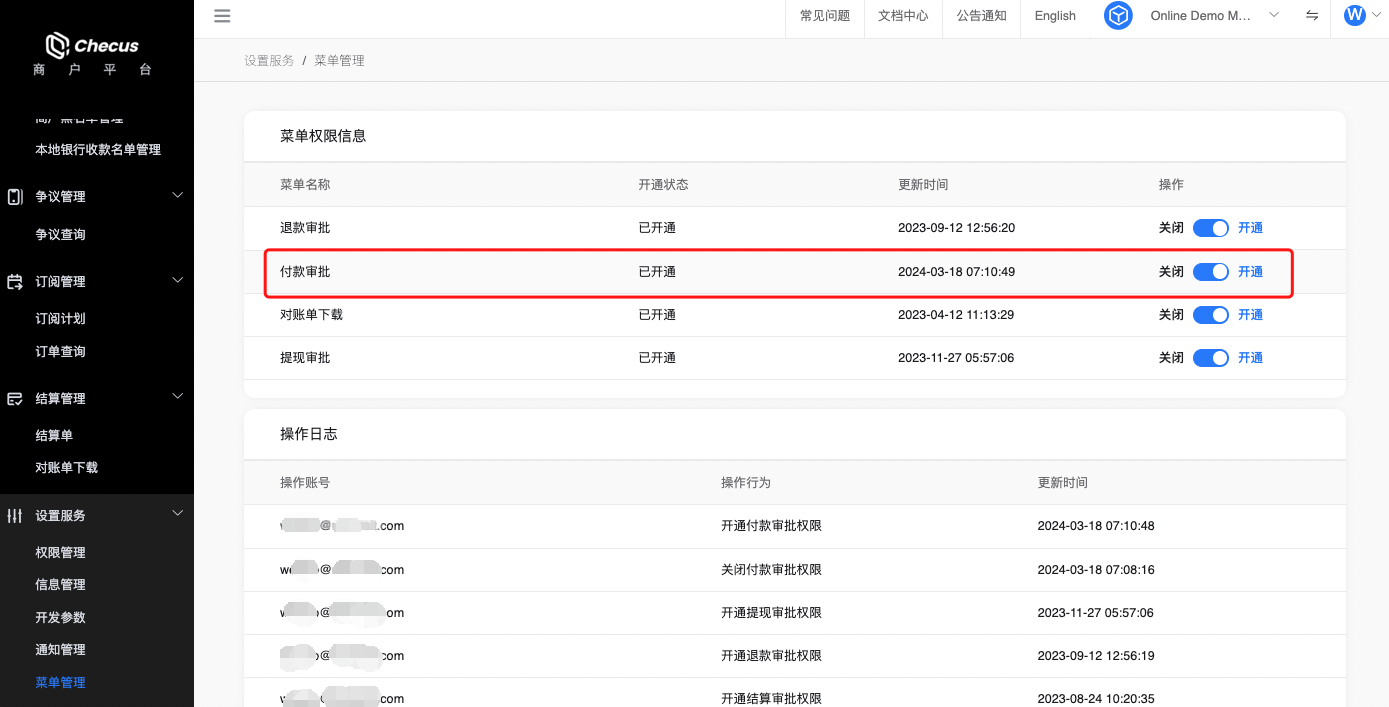Select 开发参数 in the sidebar
The width and height of the screenshot is (1389, 707).
60,618
